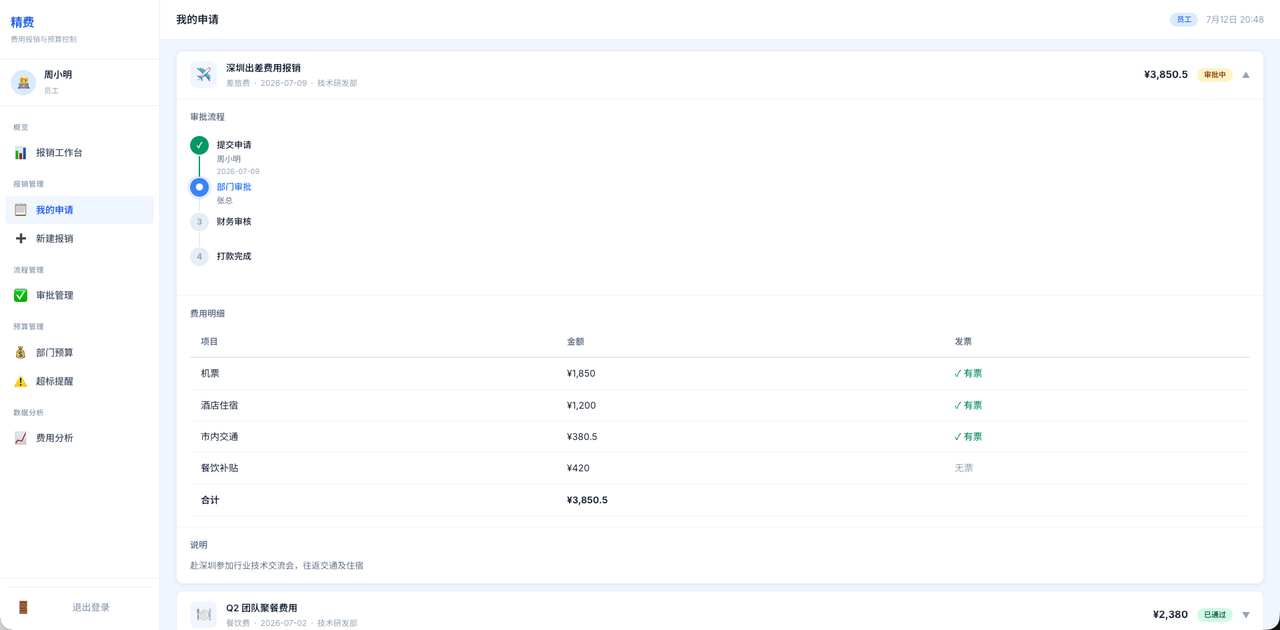This screenshot has width=1280, height=630.
Task: Click the ¥2,380 amount
Action: 1170,615
